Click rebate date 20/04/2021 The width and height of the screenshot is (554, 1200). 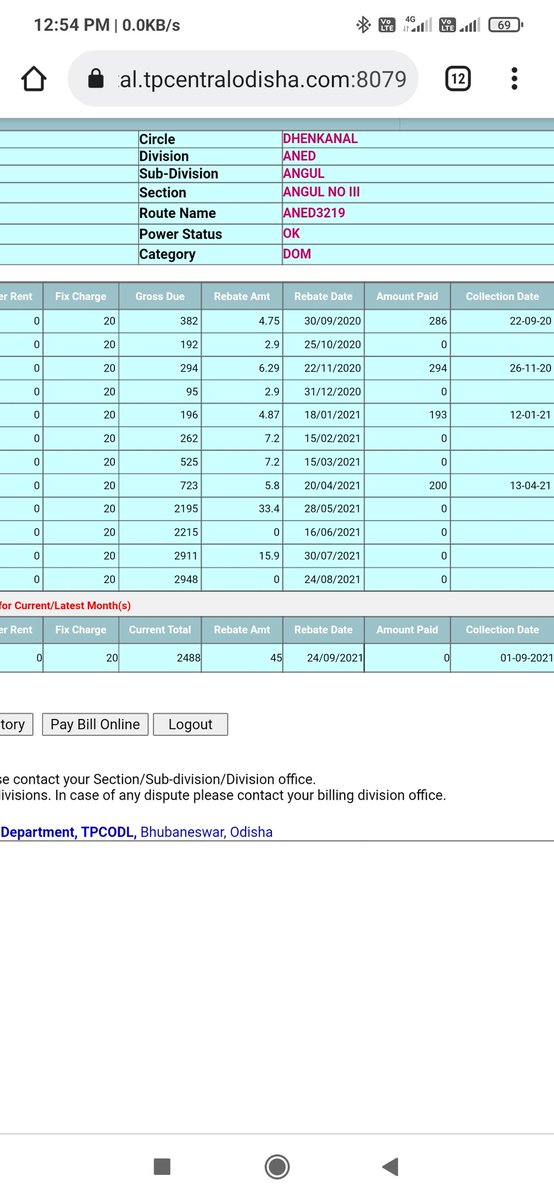(x=333, y=485)
